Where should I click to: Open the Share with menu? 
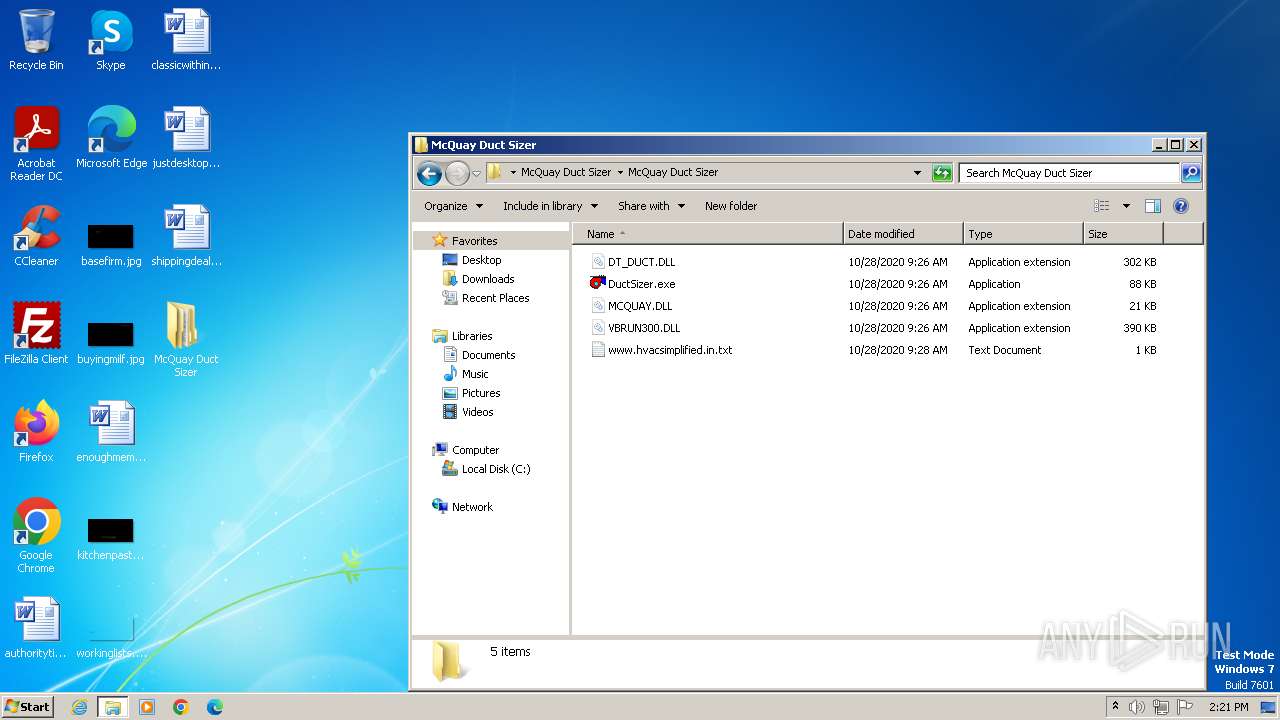651,206
